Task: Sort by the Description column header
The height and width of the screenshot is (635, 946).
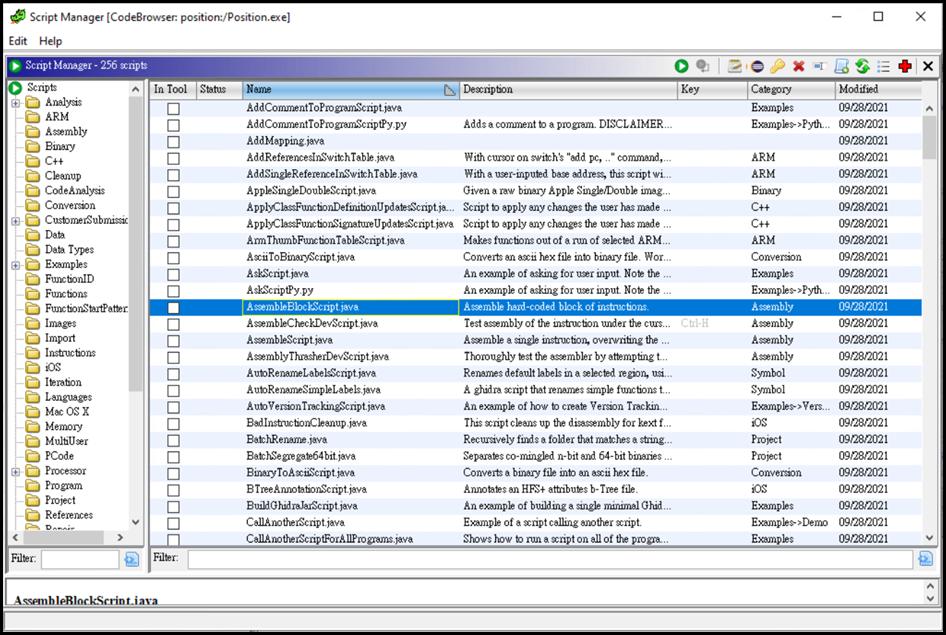Action: [x=568, y=89]
